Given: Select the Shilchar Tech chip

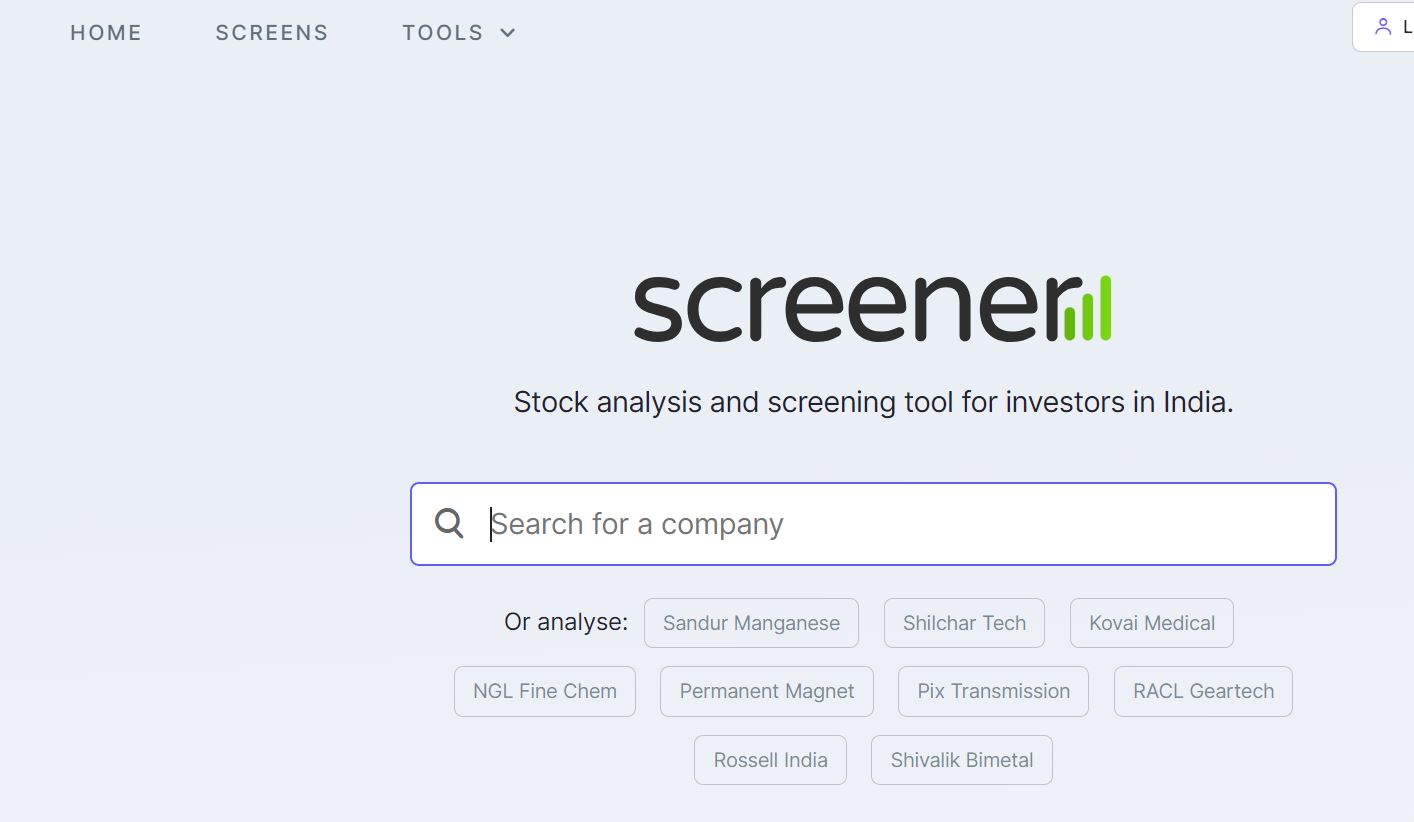Looking at the screenshot, I should point(964,623).
